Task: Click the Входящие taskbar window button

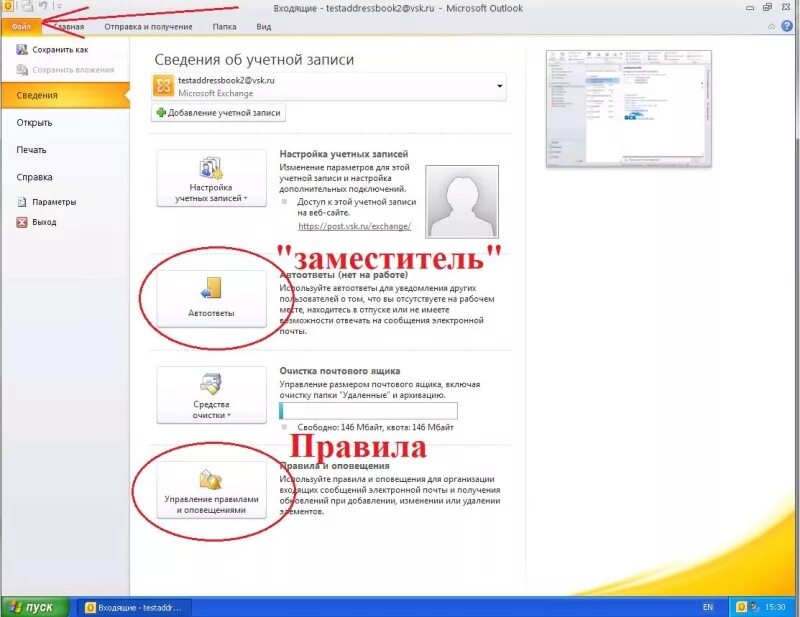Action: click(135, 607)
